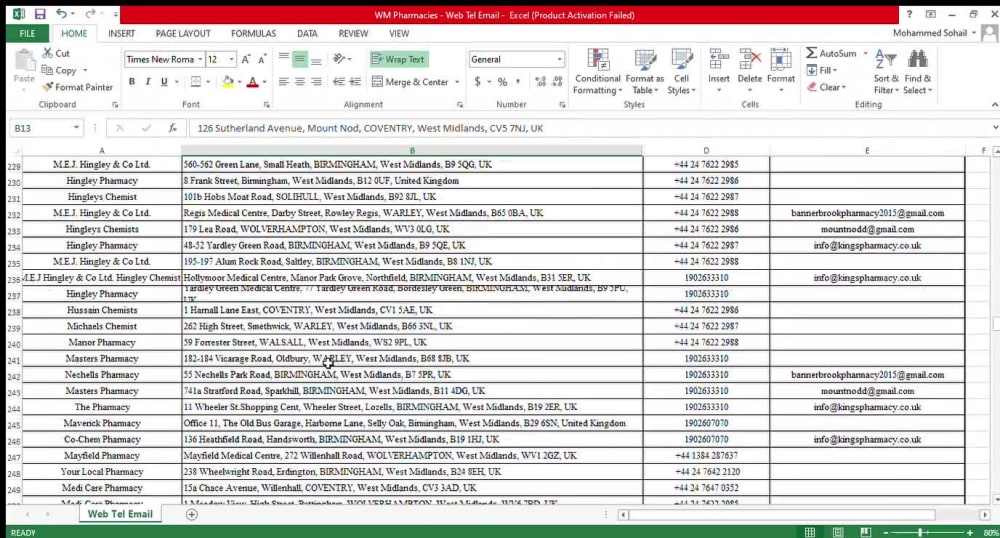
Task: Switch to Page Layout view in status bar
Action: click(838, 532)
